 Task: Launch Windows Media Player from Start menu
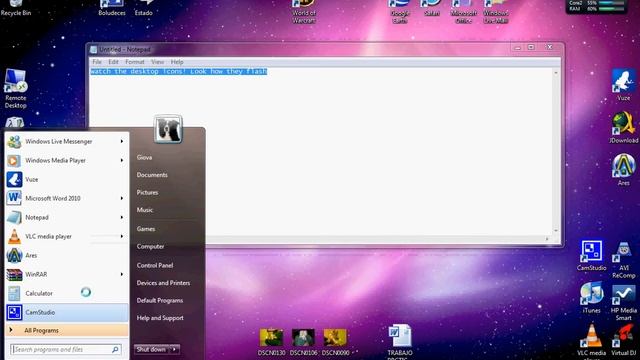click(x=67, y=160)
